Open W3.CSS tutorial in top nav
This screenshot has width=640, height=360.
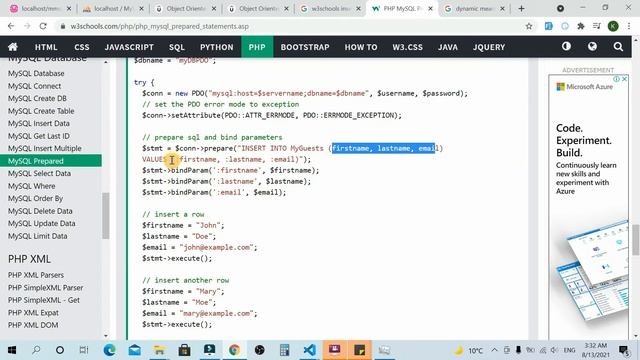(407, 47)
